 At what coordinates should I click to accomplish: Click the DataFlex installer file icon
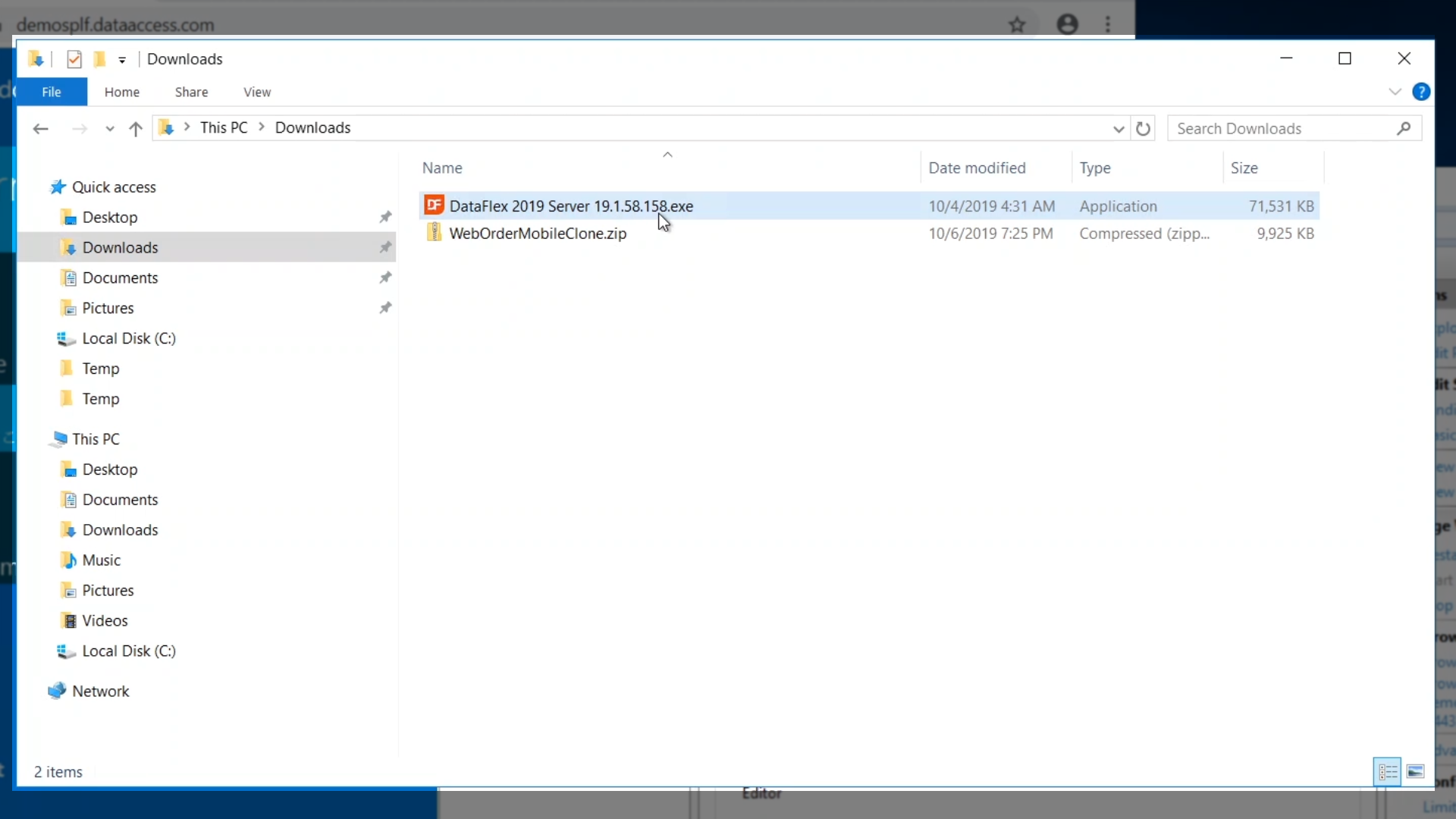pos(434,206)
